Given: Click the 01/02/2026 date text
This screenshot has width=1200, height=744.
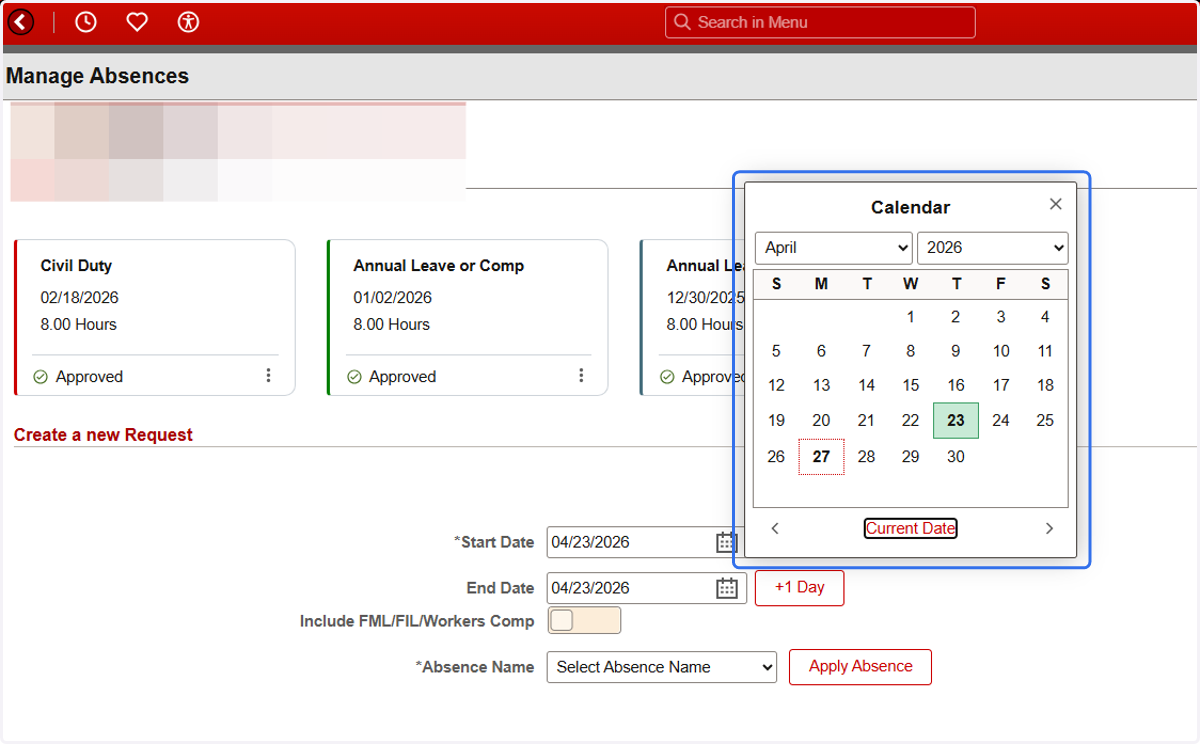Looking at the screenshot, I should coord(393,298).
